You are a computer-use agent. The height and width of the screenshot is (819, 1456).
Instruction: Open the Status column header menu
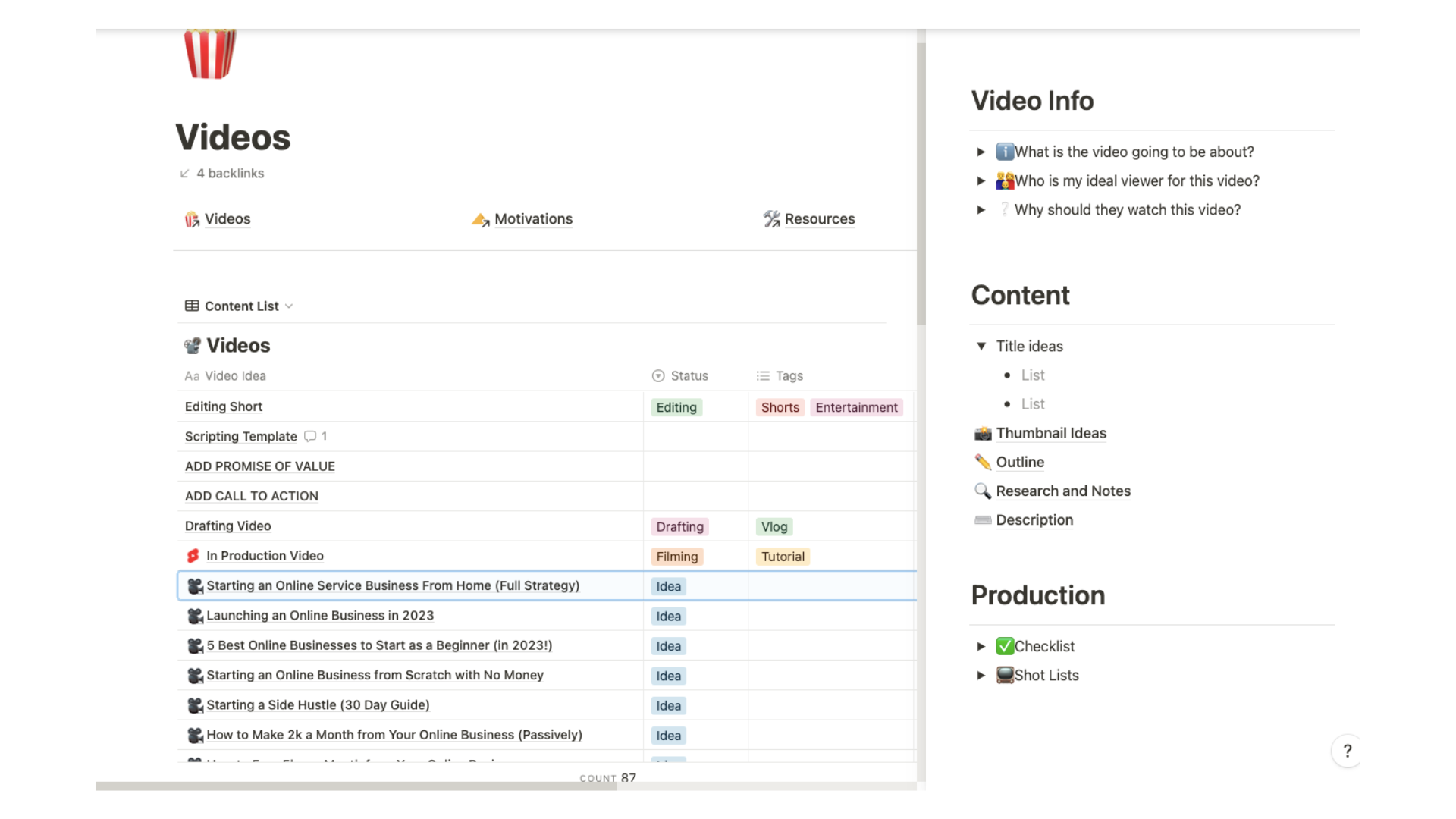(x=689, y=375)
